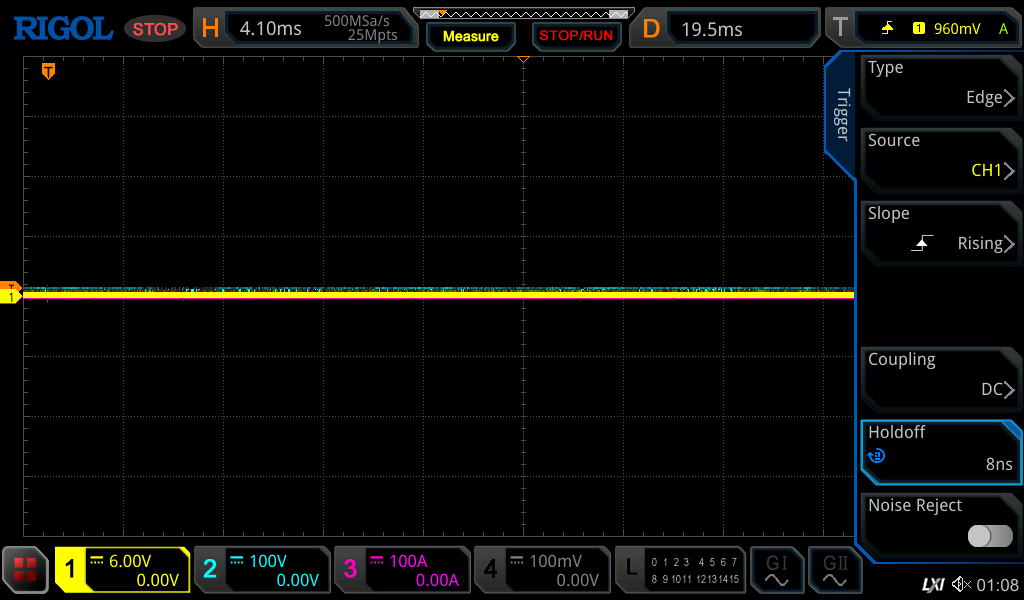Click the LXI network status icon
This screenshot has height=600, width=1024.
932,584
